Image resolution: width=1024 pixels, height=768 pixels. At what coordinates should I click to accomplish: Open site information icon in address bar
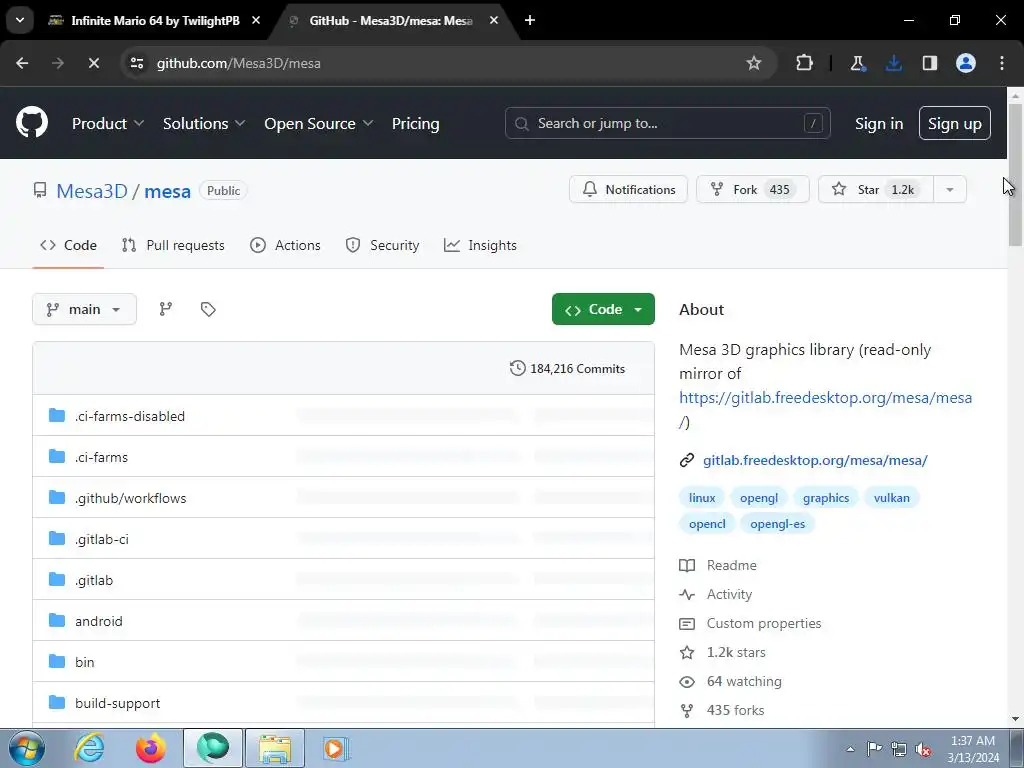137,63
